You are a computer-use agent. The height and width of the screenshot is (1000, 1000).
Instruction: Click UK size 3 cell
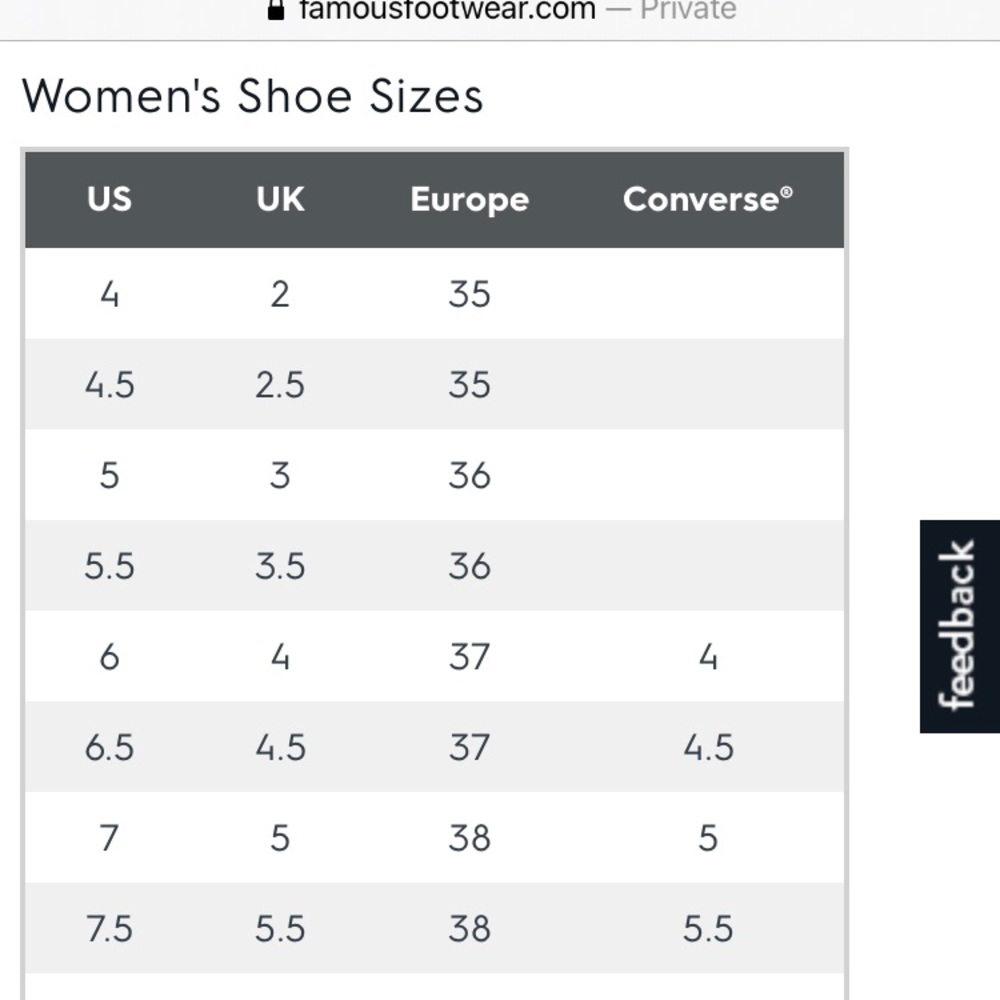(x=280, y=475)
